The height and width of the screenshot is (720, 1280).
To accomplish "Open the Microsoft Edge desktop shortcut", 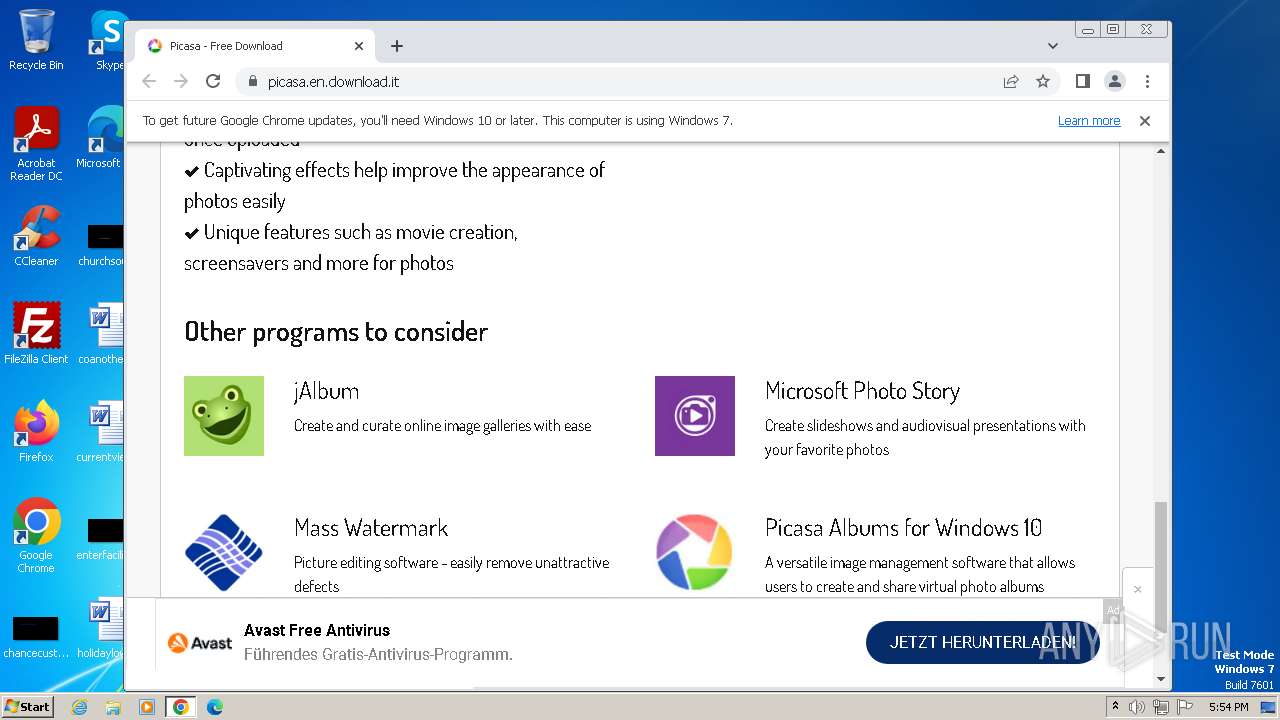I will click(x=103, y=138).
